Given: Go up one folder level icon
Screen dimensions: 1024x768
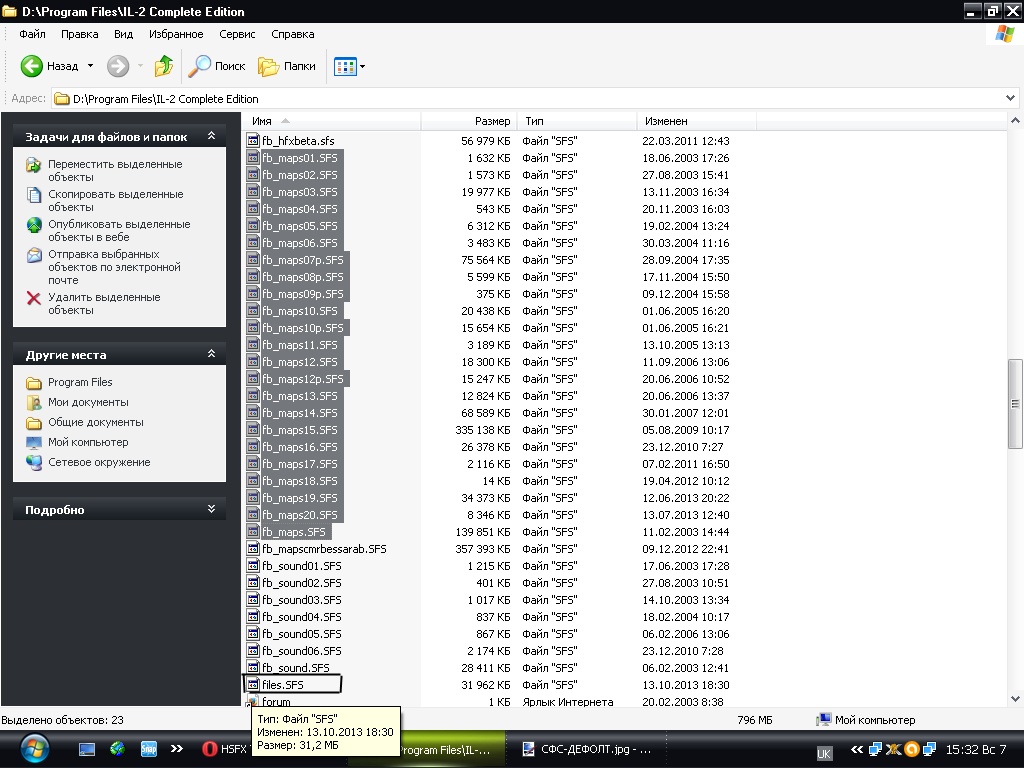Looking at the screenshot, I should pos(163,66).
